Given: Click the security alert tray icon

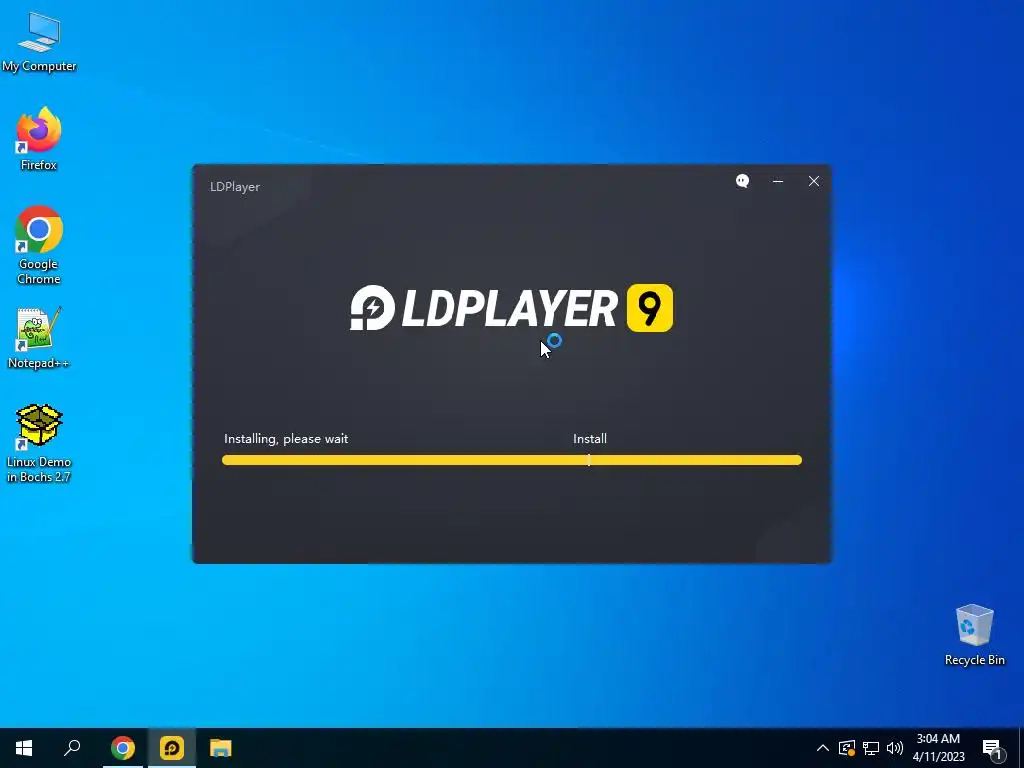Looking at the screenshot, I should tap(847, 748).
